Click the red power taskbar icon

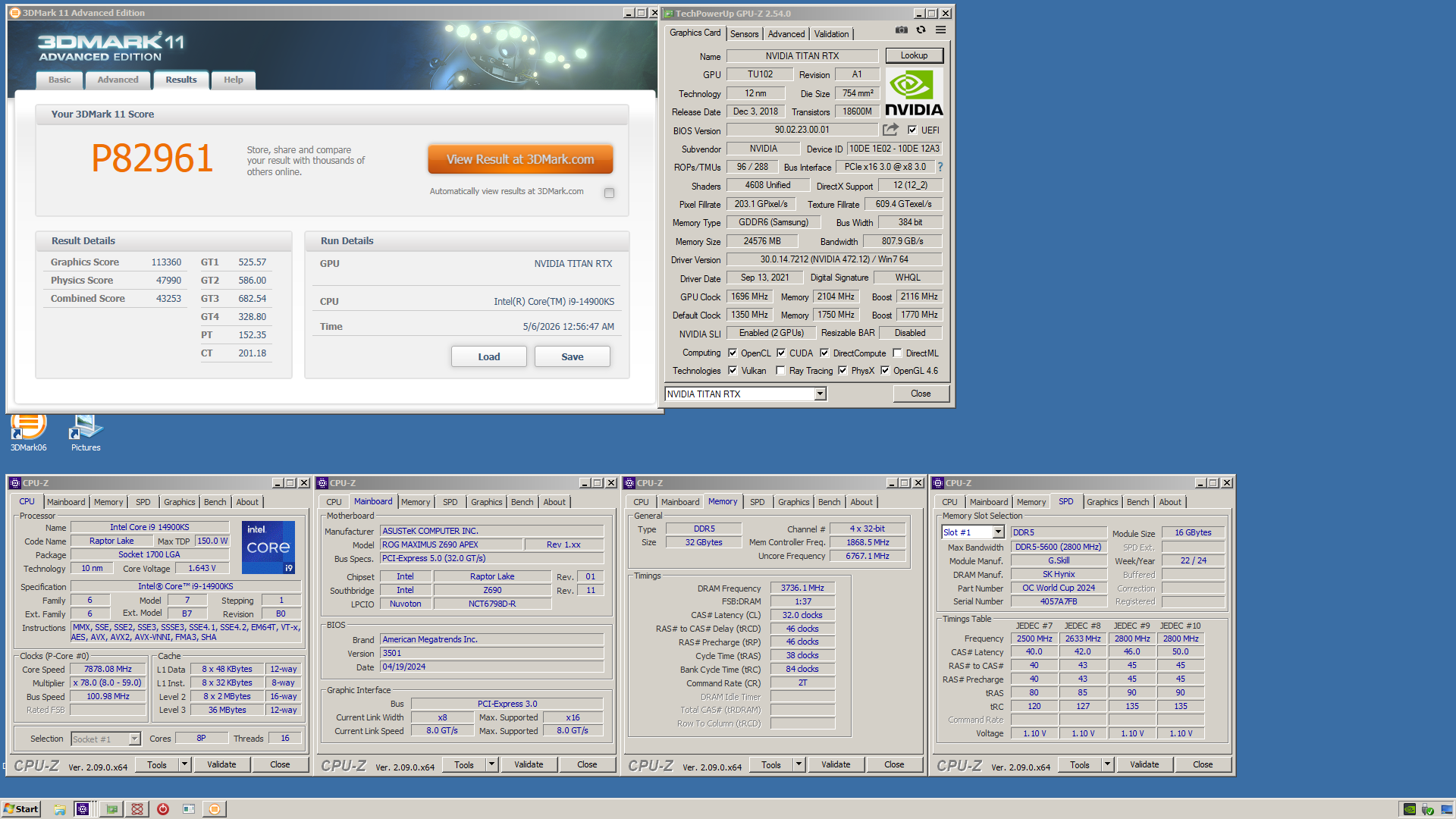pyautogui.click(x=163, y=809)
